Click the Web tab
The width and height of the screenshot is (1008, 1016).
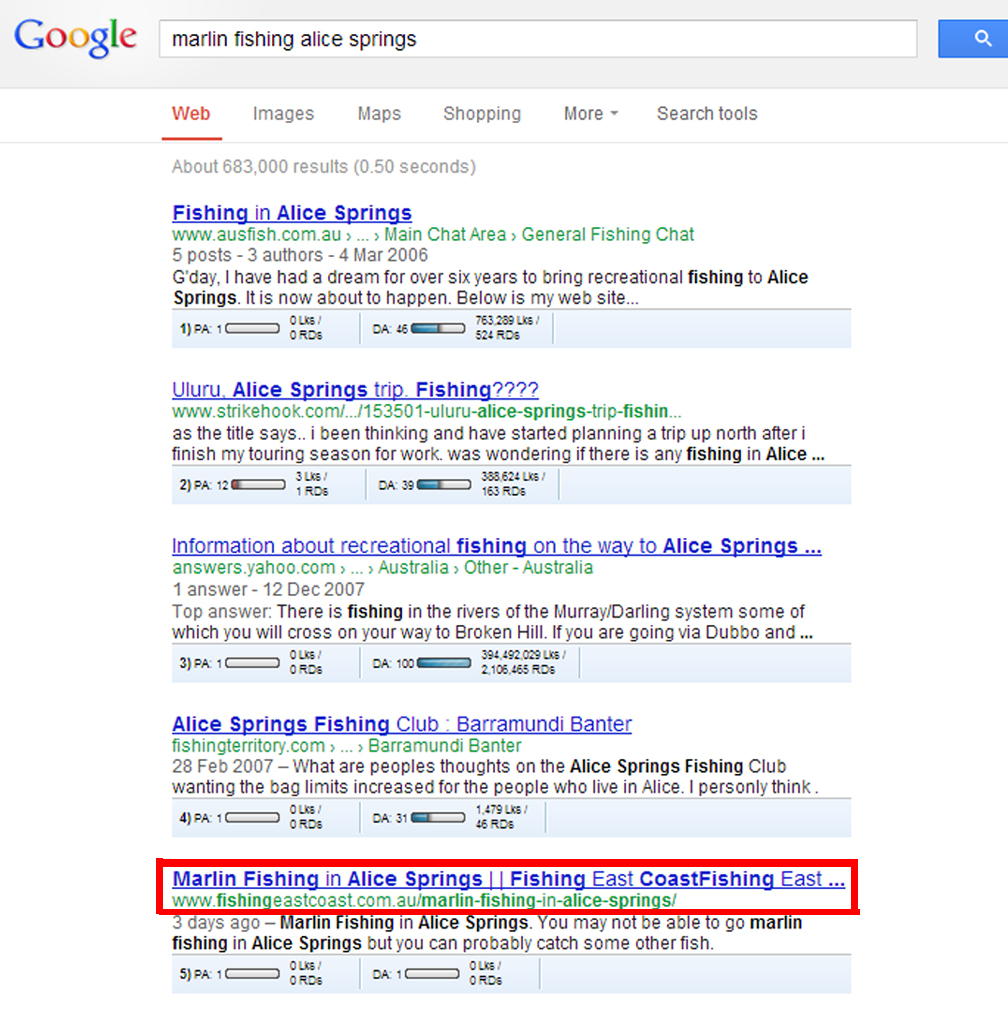click(191, 114)
